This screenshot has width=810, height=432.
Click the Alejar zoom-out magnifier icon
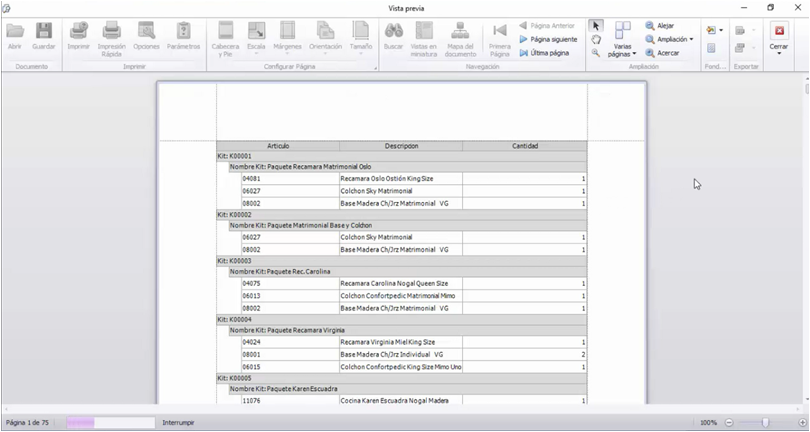pos(649,25)
